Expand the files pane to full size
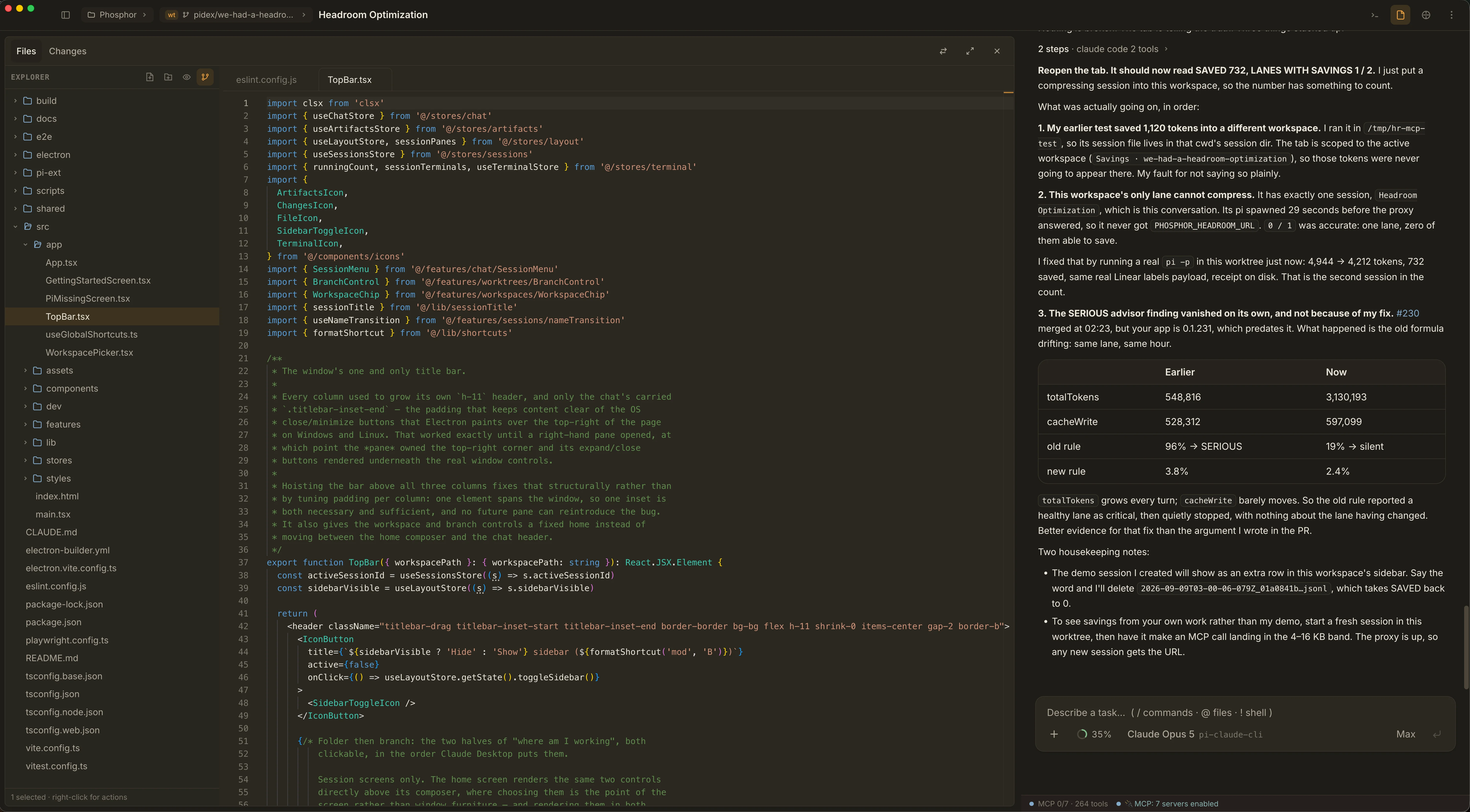Image resolution: width=1470 pixels, height=812 pixels. pyautogui.click(x=970, y=51)
